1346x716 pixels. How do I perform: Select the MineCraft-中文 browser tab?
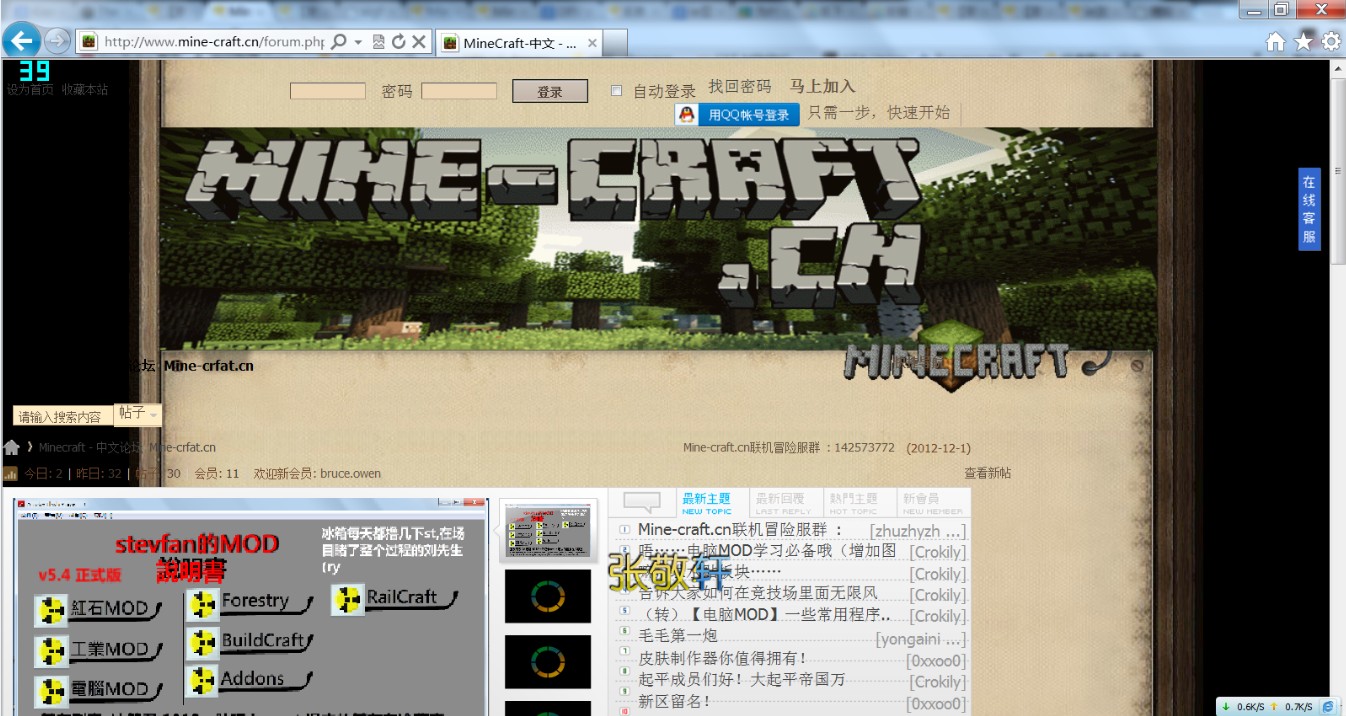[520, 43]
